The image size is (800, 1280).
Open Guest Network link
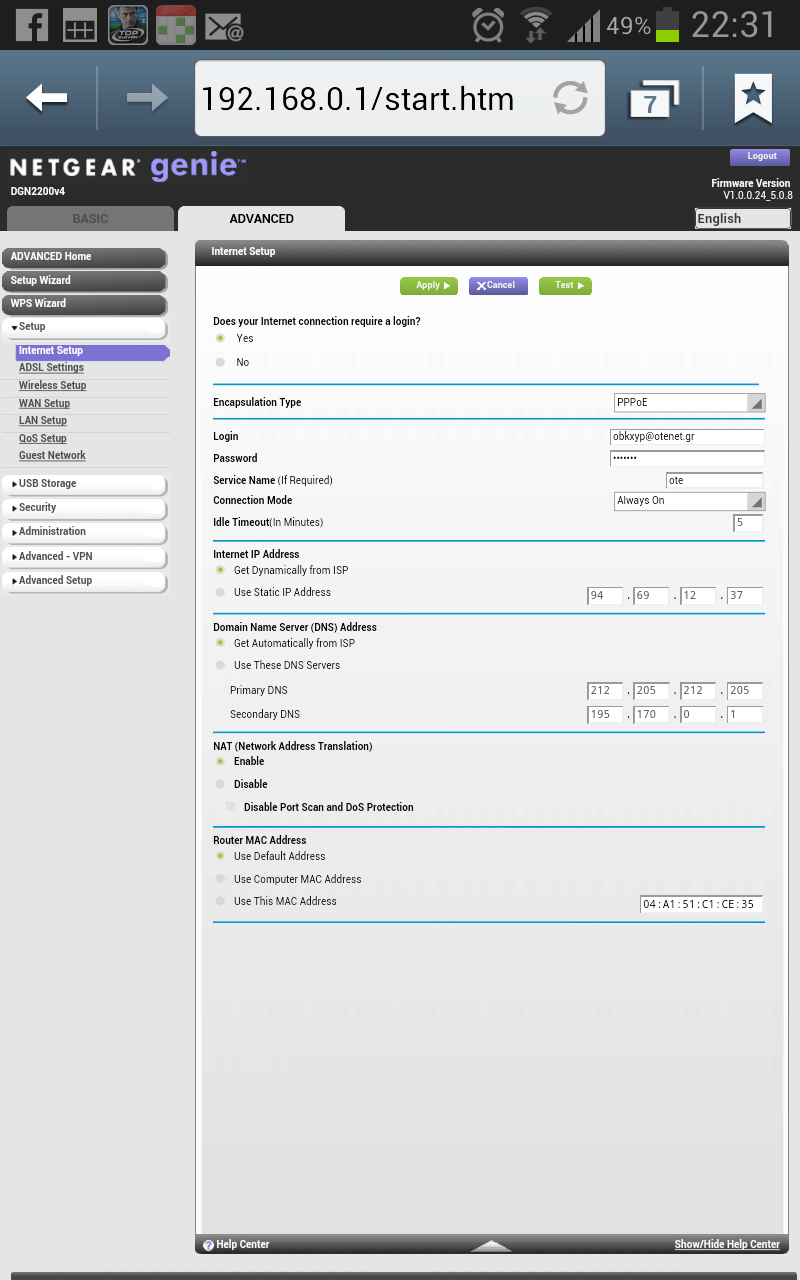click(52, 456)
